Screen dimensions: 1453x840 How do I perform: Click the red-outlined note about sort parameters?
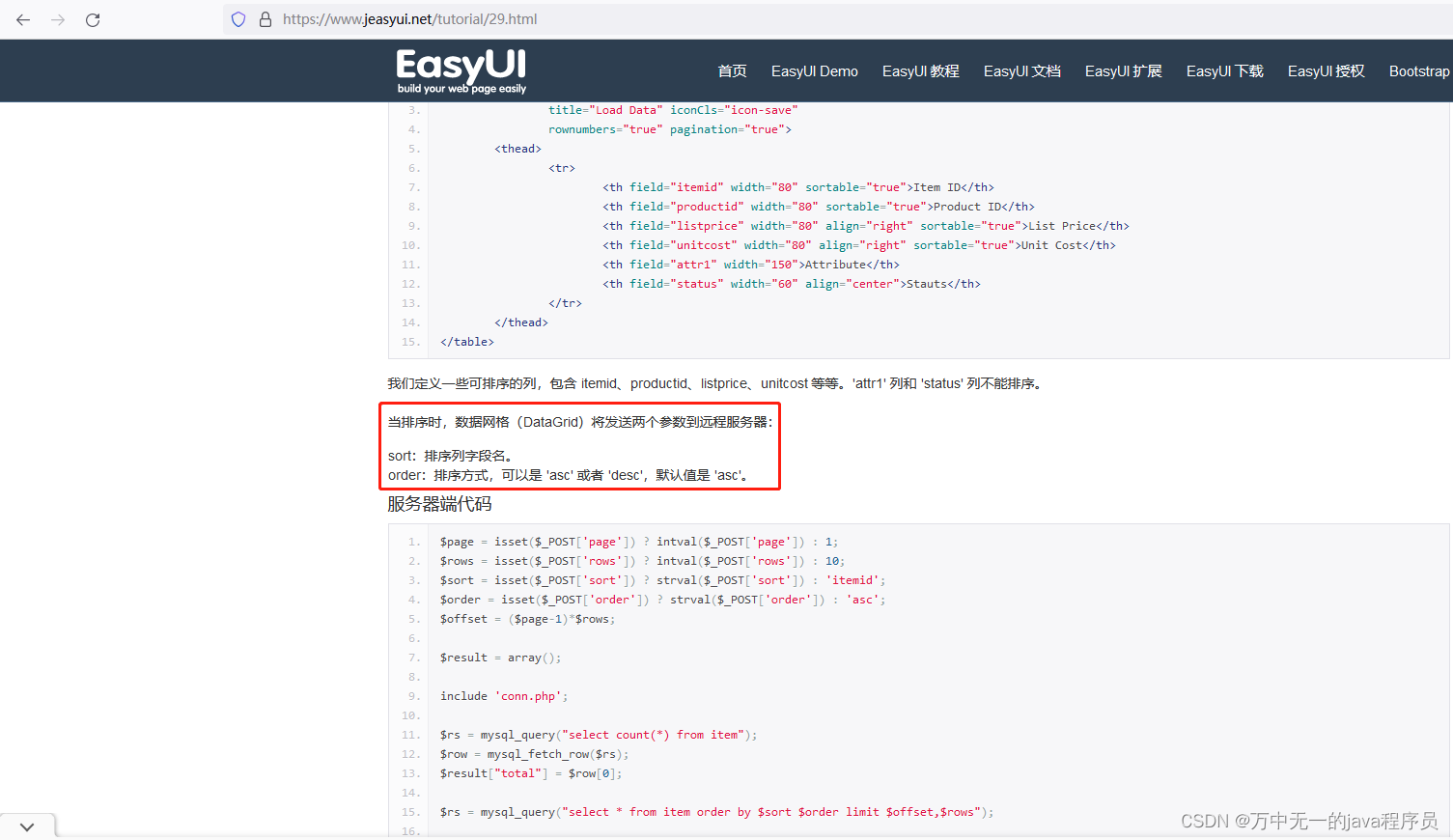(579, 446)
